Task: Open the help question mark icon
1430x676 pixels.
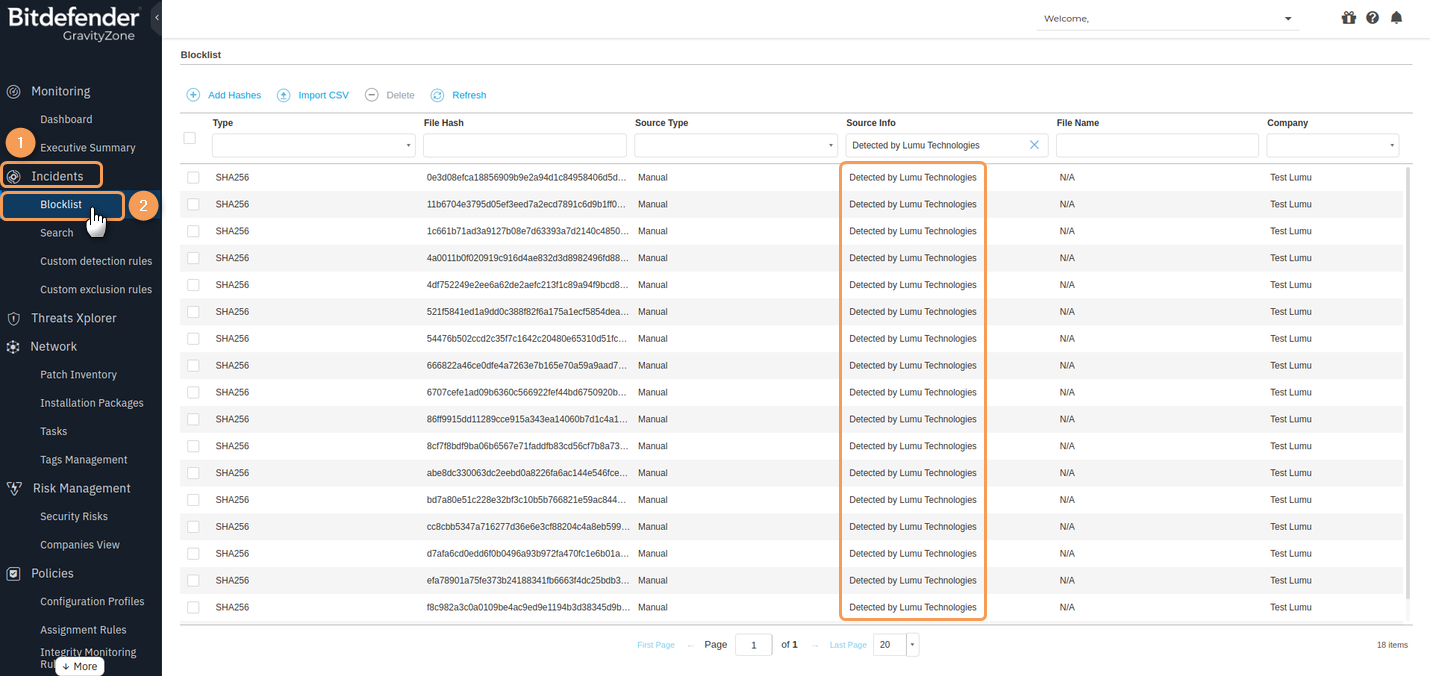Action: click(x=1372, y=18)
